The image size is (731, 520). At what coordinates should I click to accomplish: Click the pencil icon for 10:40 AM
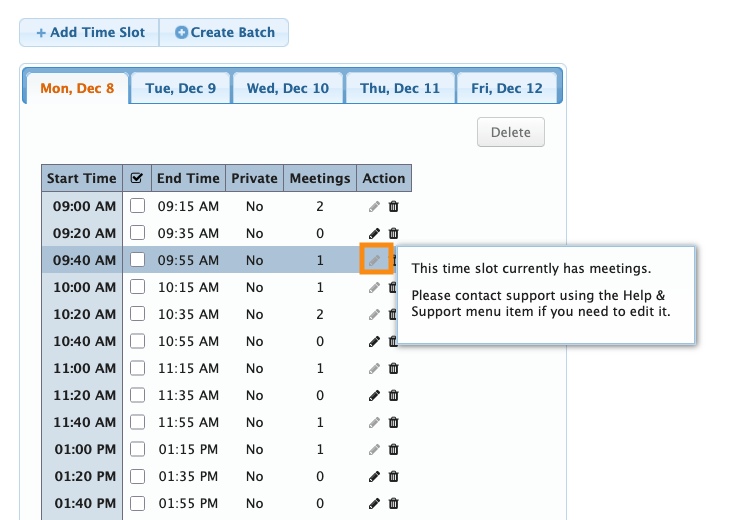click(x=374, y=341)
